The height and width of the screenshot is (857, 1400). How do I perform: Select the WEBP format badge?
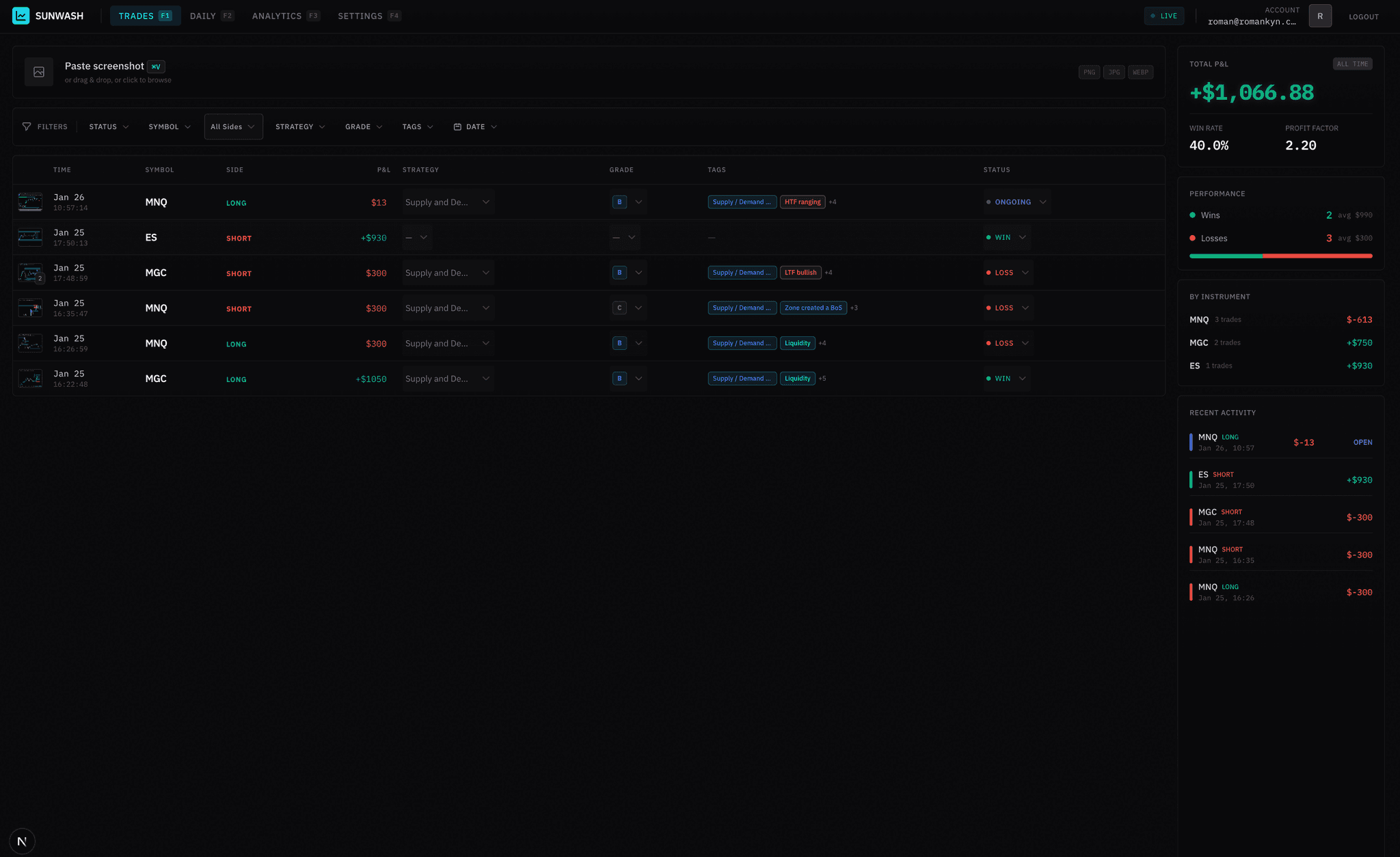1140,72
